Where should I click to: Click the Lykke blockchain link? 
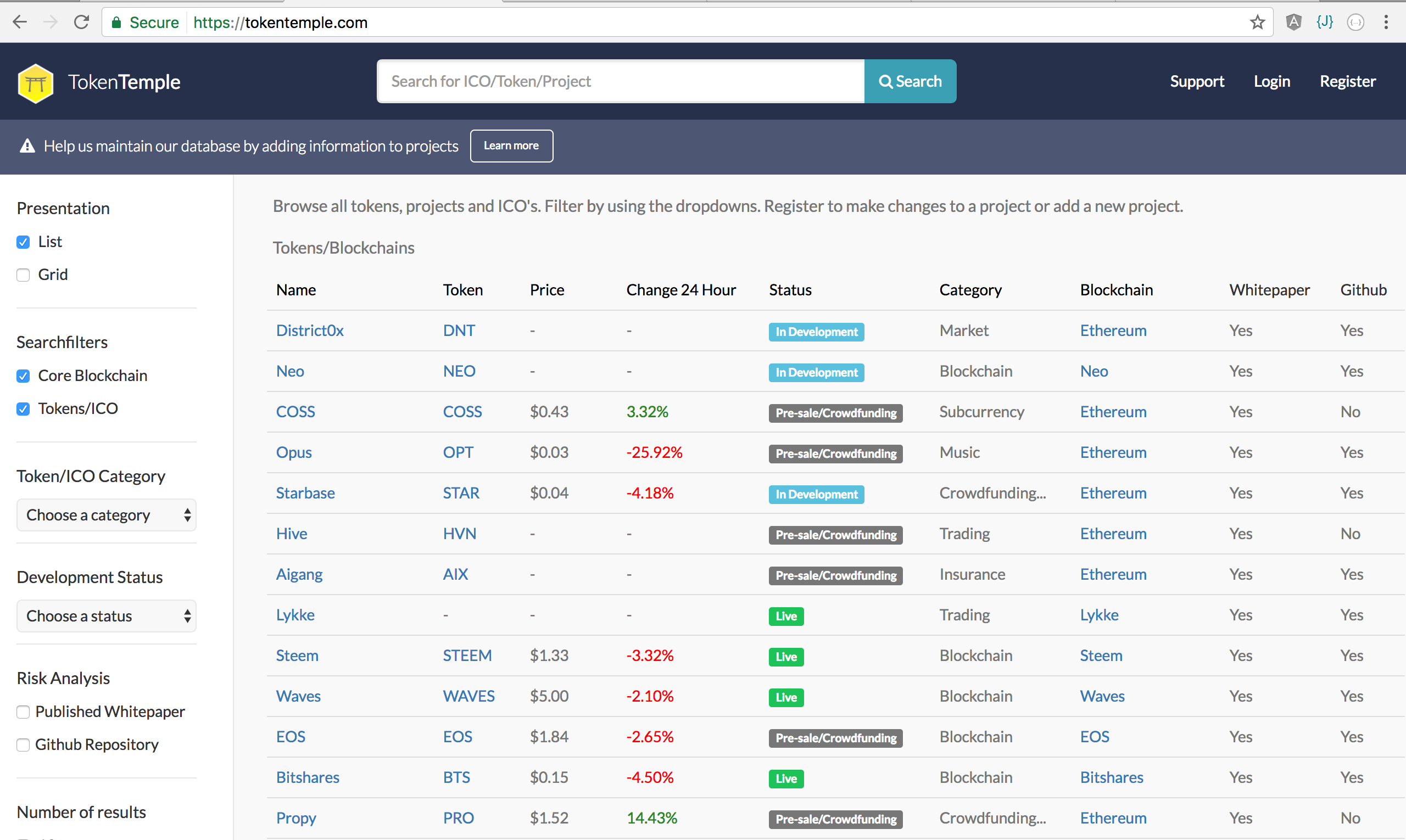[1098, 615]
